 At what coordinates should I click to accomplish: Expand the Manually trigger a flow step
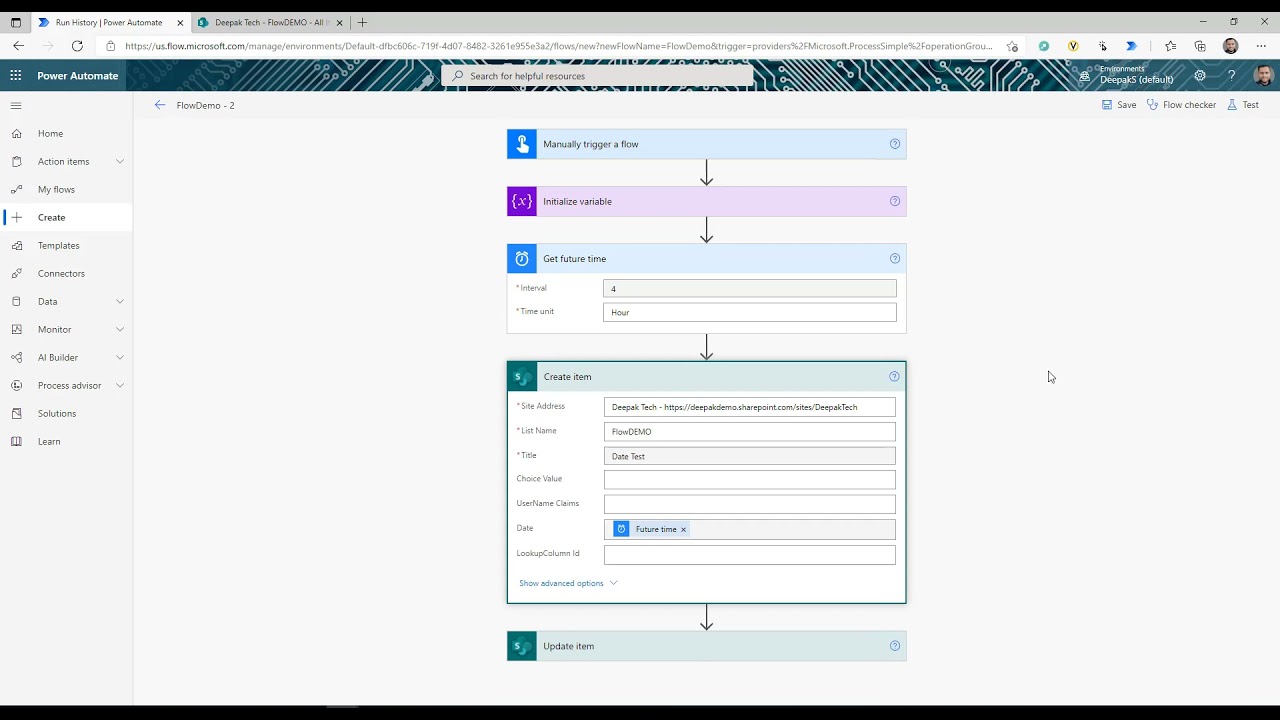pos(706,144)
